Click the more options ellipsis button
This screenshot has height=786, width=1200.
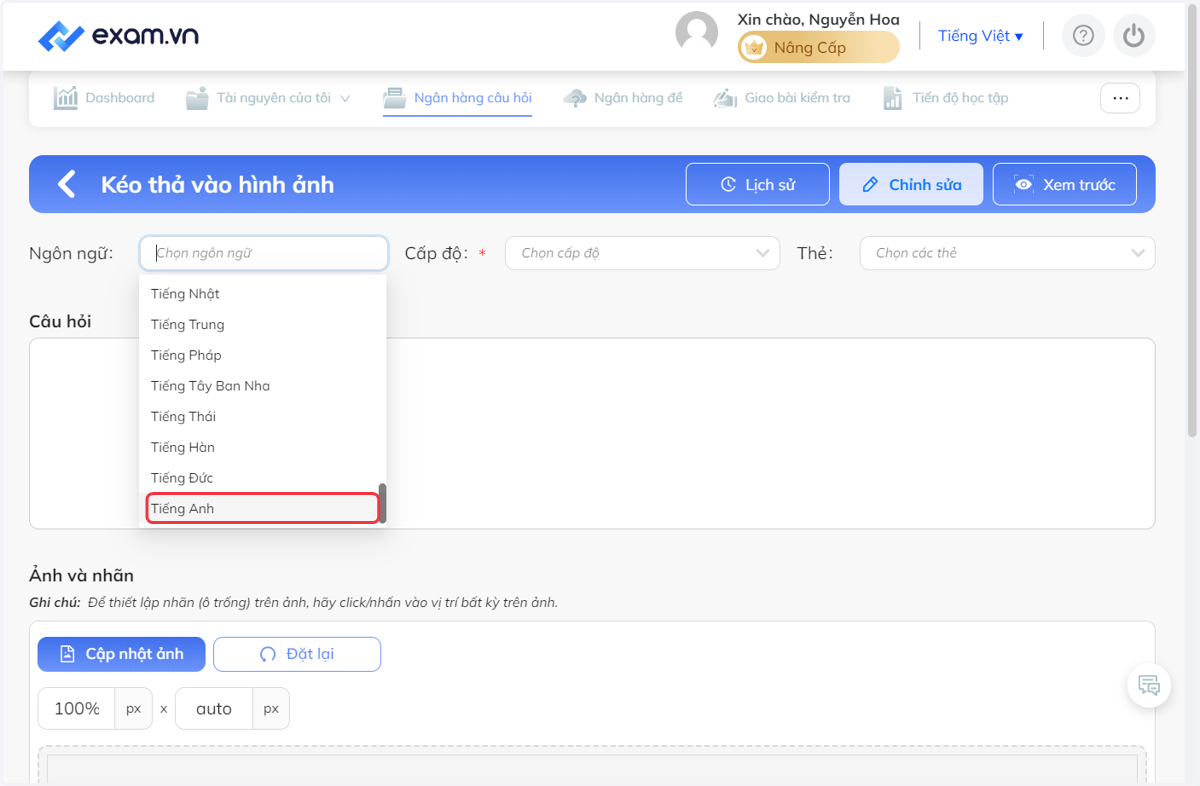(x=1120, y=98)
